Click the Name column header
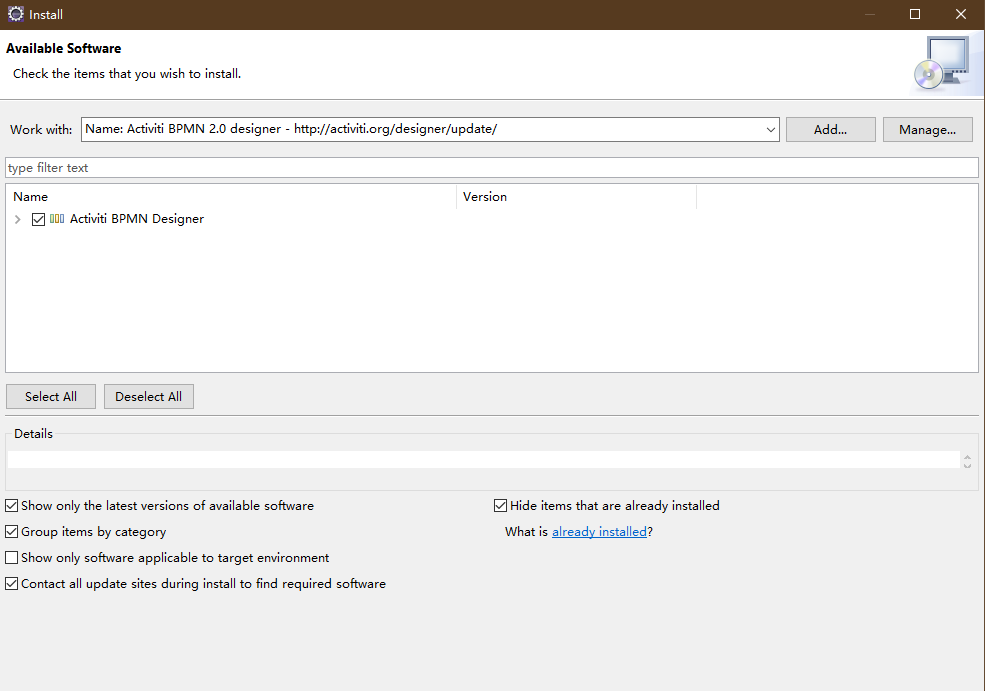985x691 pixels. coord(231,197)
